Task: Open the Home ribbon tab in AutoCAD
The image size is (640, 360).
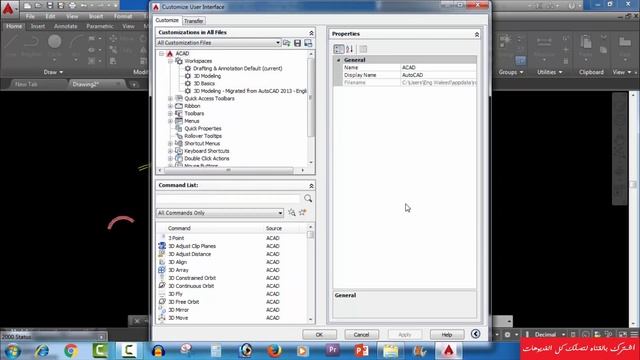Action: coord(14,26)
